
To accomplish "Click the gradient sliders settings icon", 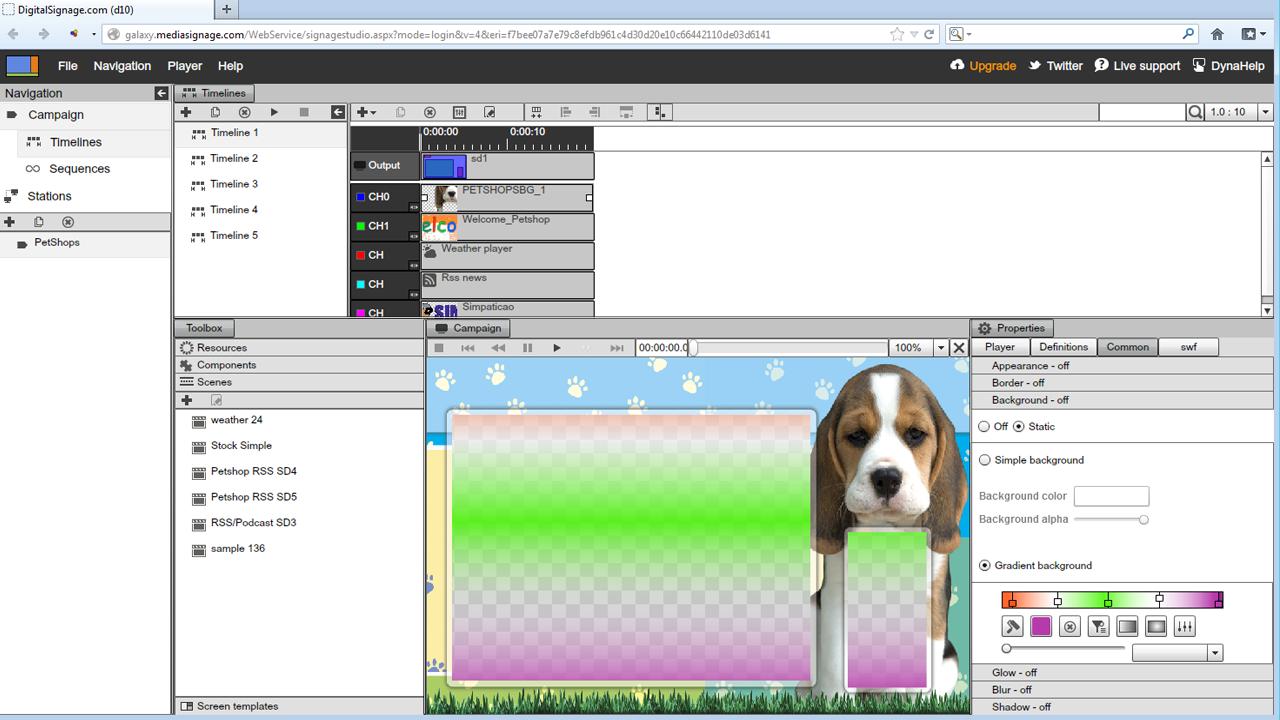I will click(1185, 627).
